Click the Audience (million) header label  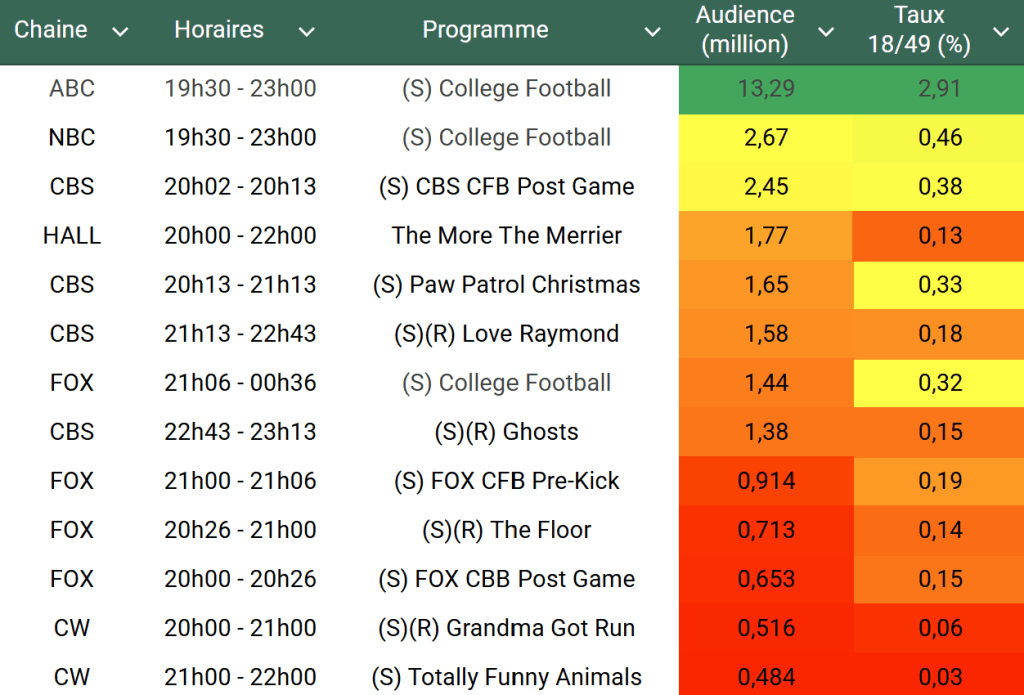745,30
